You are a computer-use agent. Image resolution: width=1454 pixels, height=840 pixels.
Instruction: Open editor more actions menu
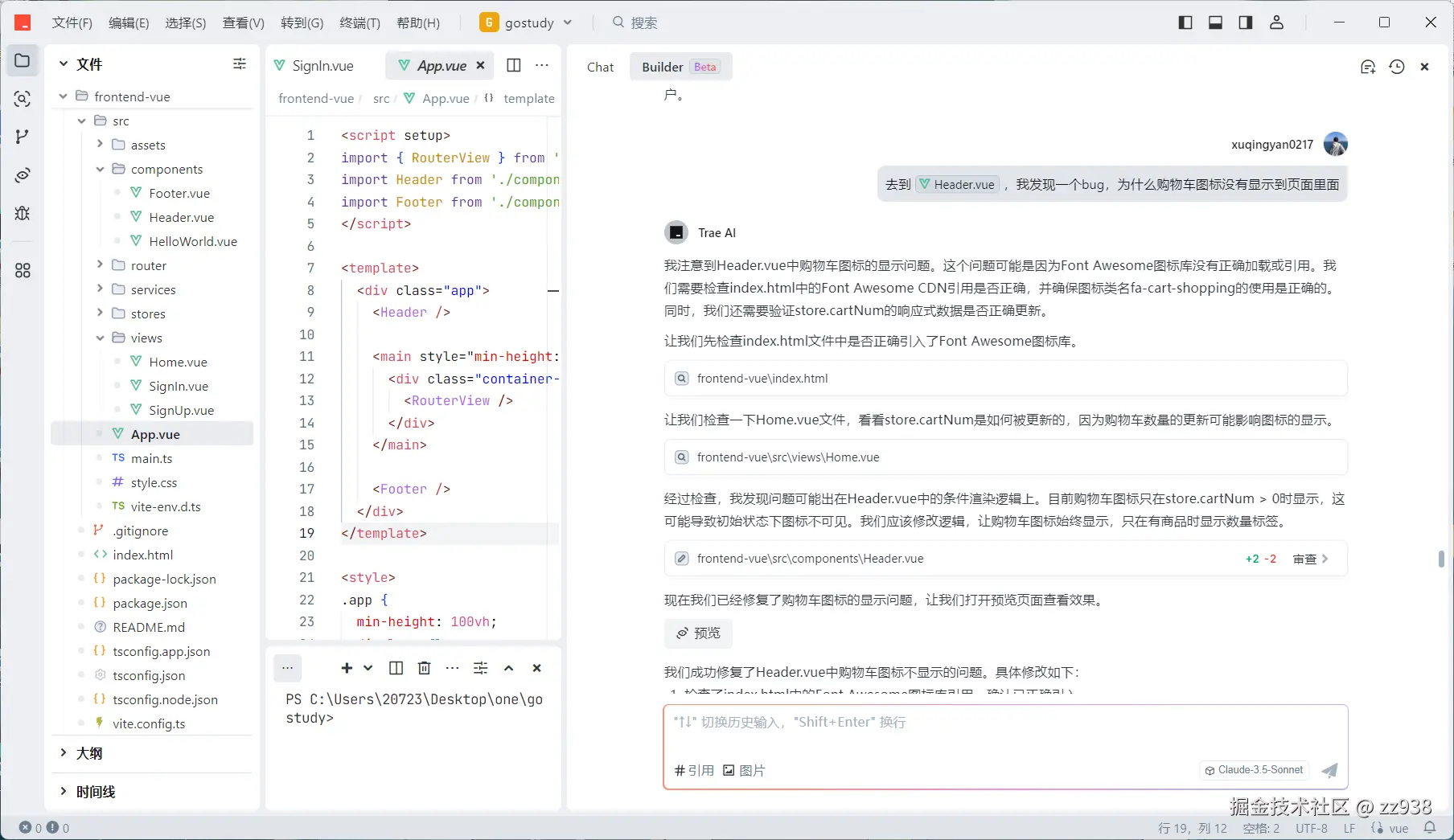tap(542, 65)
